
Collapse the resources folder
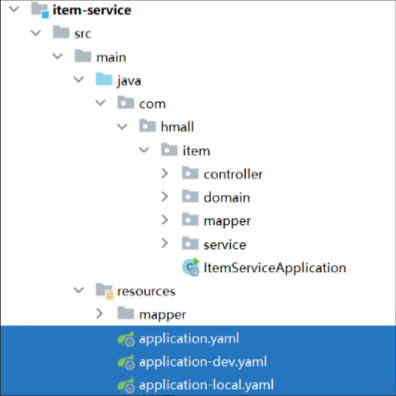click(79, 290)
